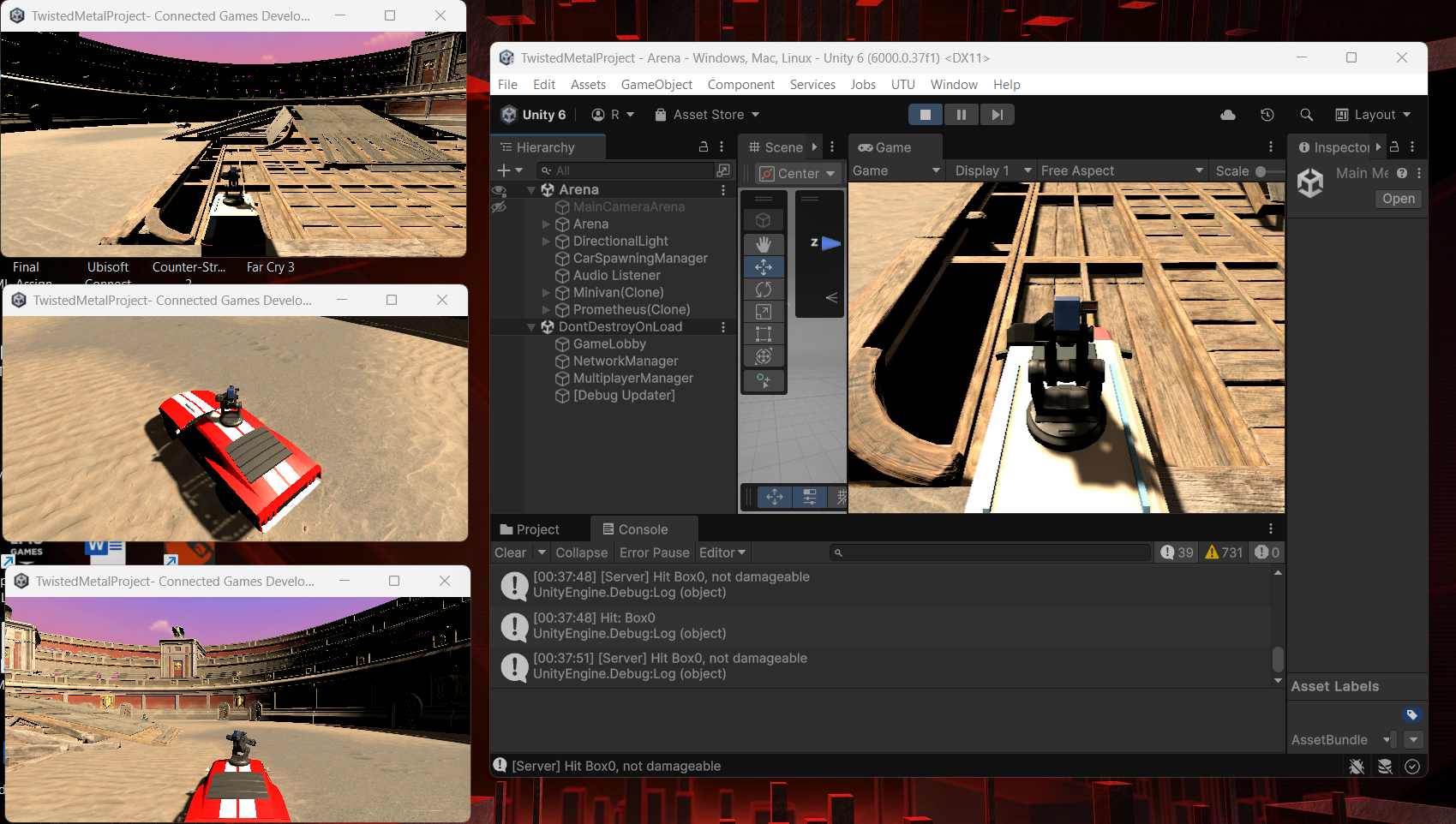Toggle Error Pause in the Console
Screen dimensions: 1456x824
point(655,553)
